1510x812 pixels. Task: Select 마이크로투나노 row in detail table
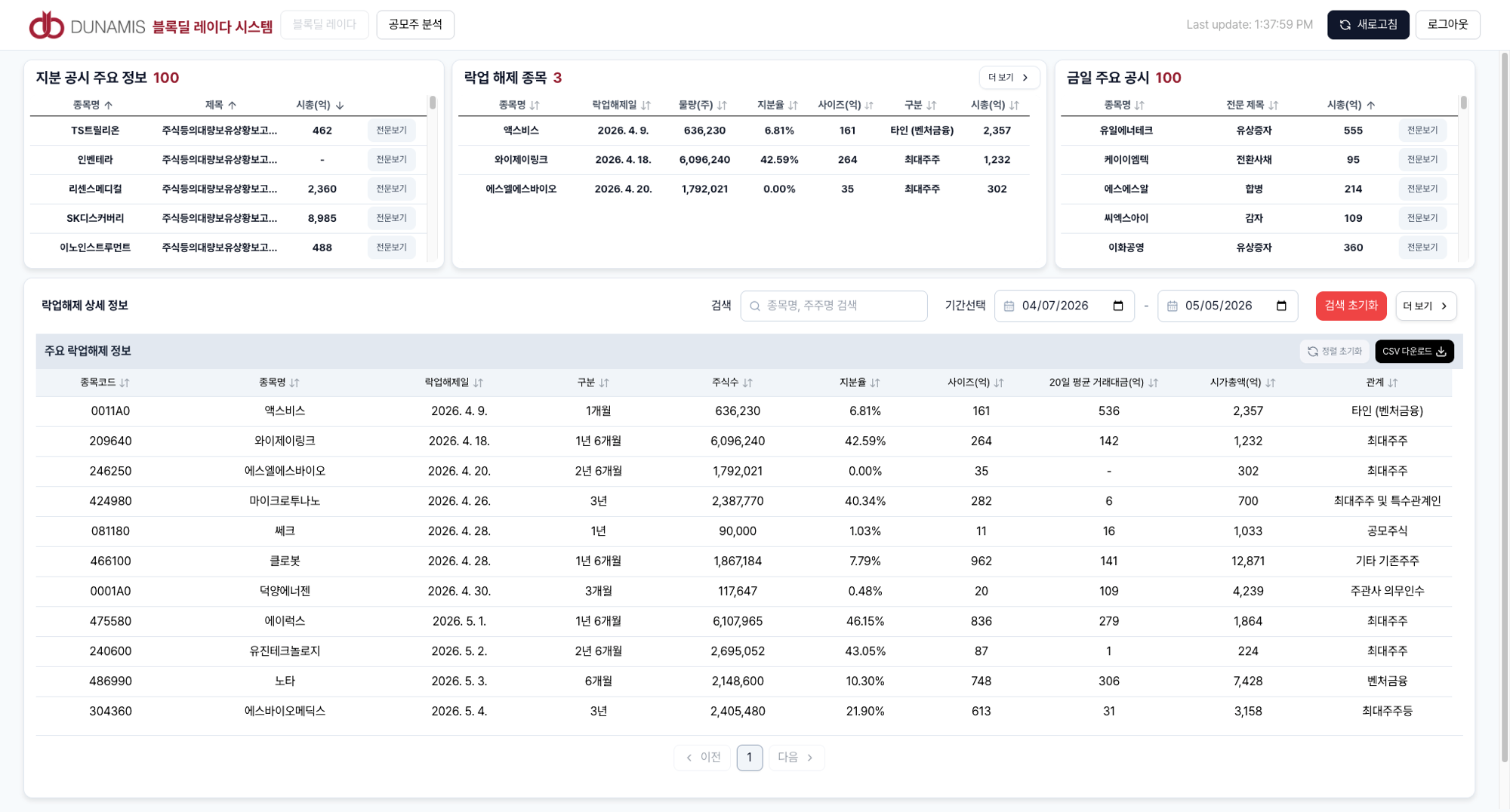744,501
